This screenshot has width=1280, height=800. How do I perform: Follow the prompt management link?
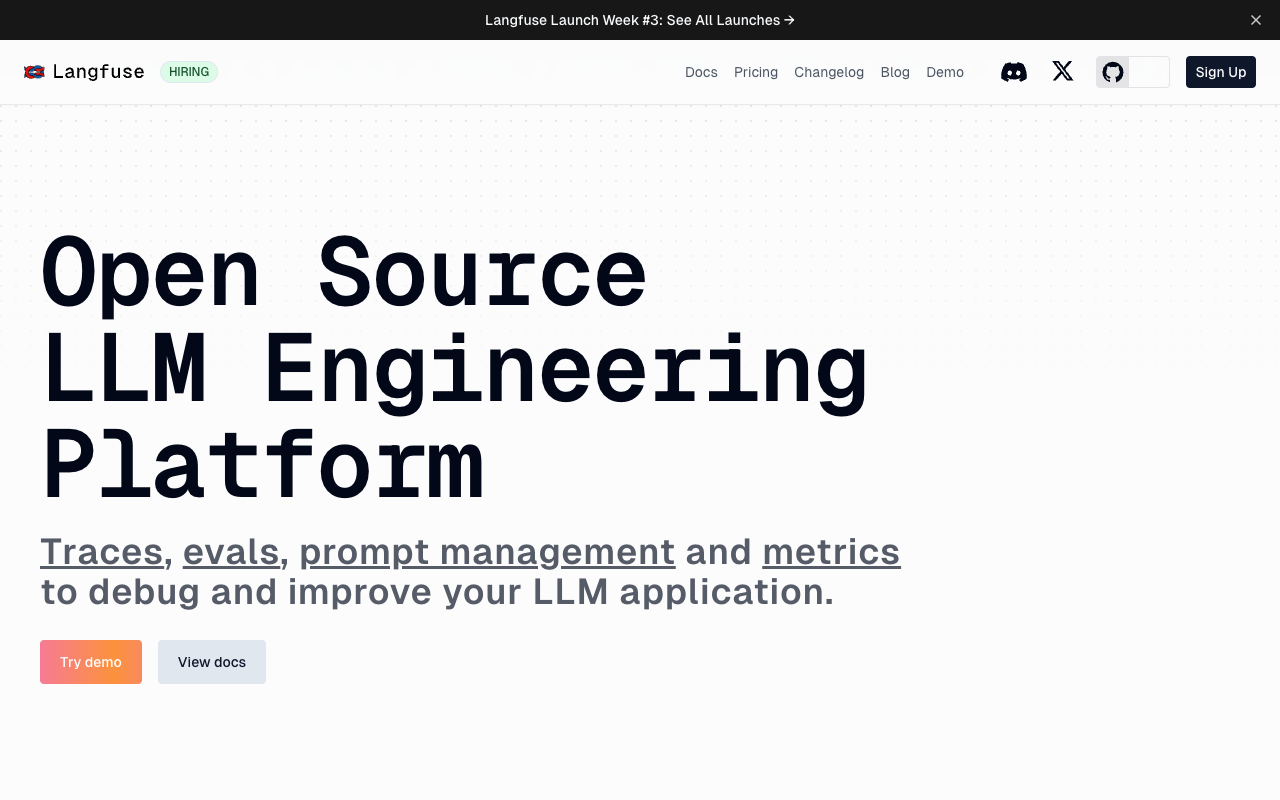coord(487,552)
